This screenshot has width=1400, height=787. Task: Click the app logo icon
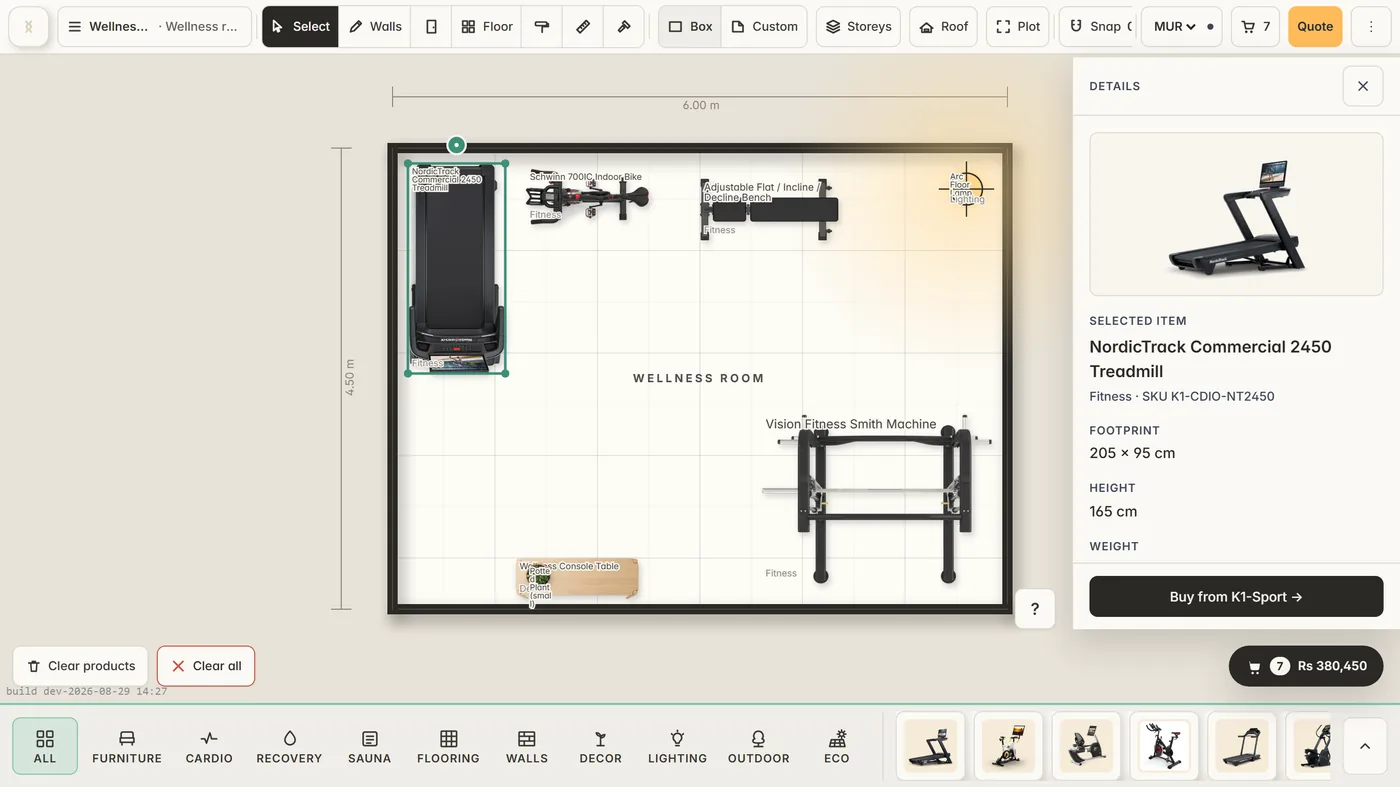point(28,27)
